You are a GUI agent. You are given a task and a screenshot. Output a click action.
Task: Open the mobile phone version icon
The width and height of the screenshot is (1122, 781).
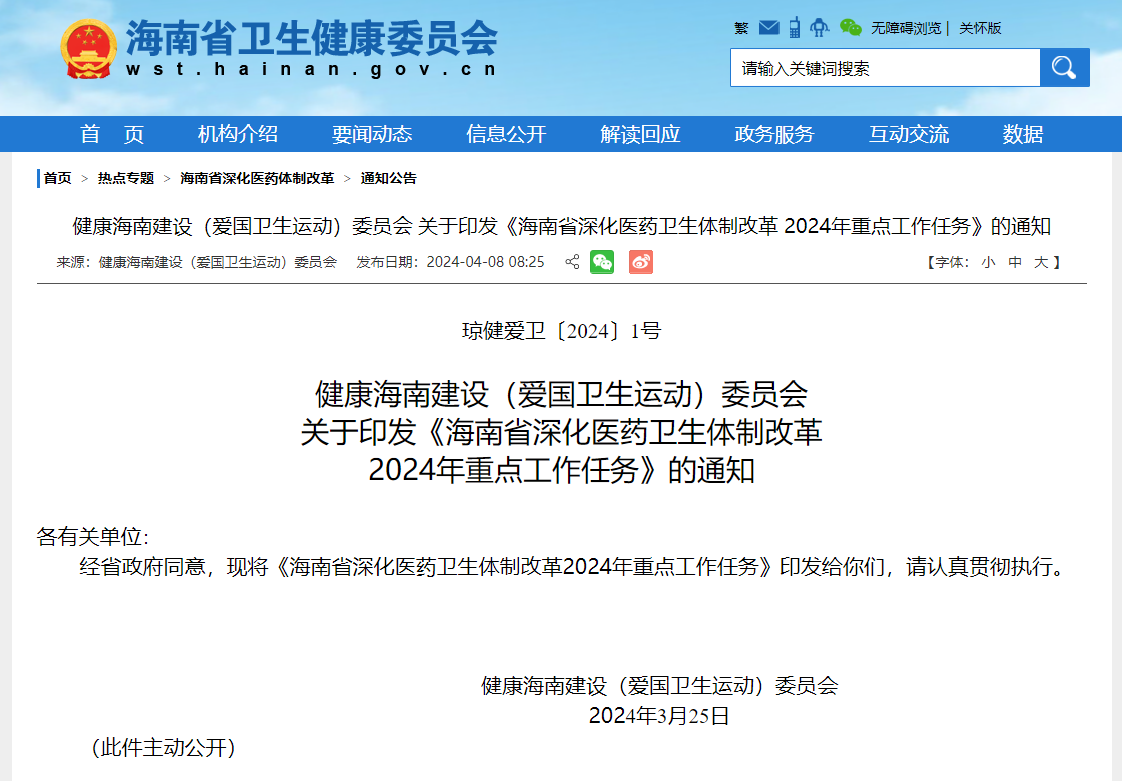(x=794, y=27)
